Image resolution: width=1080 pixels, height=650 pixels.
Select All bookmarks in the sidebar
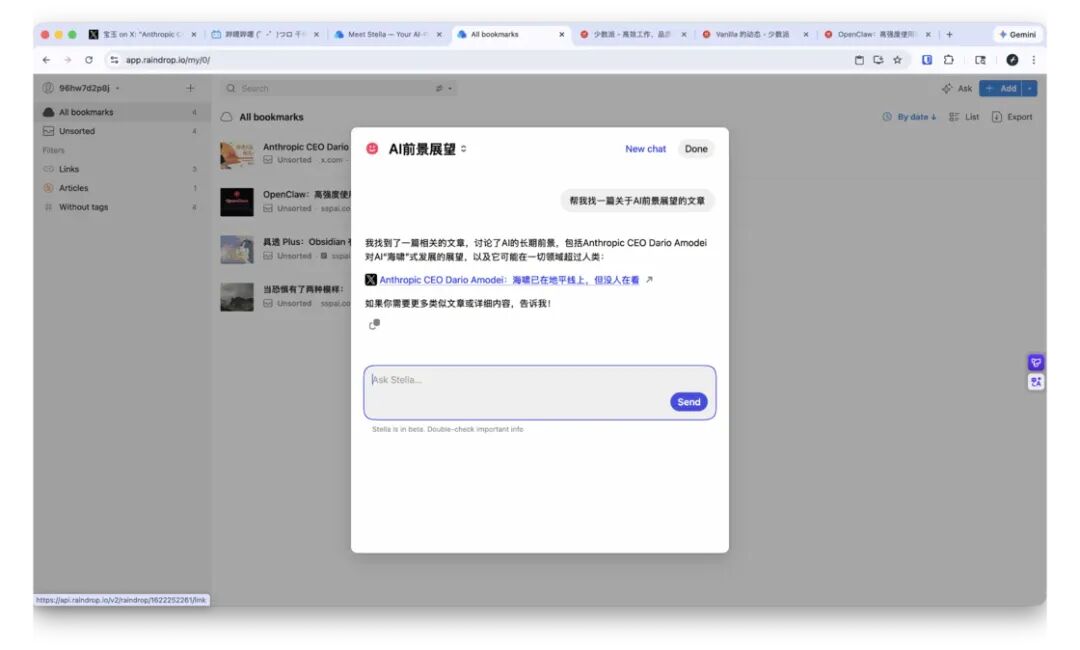[x=121, y=112]
